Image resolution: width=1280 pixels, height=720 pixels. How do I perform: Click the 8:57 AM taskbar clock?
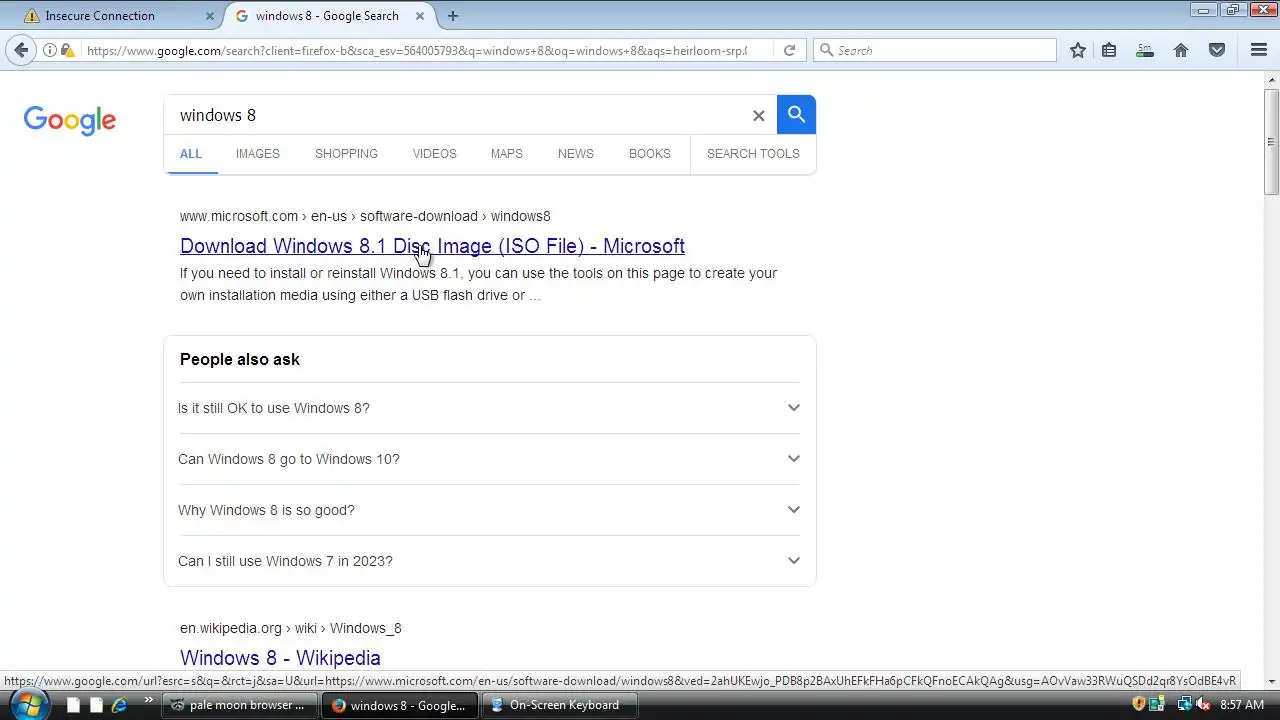click(1242, 705)
